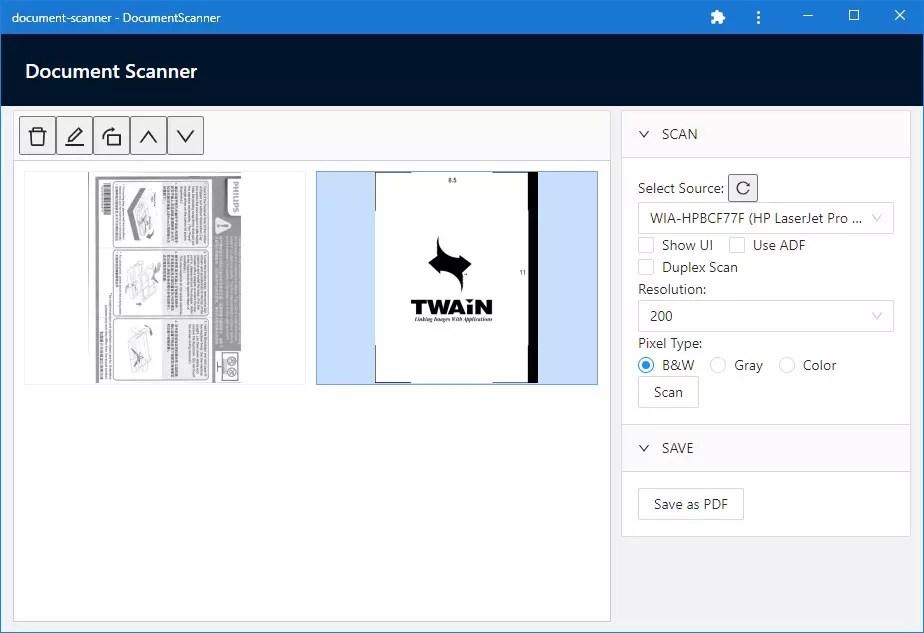This screenshot has width=924, height=633.
Task: Rotate the scanned page
Action: (x=111, y=135)
